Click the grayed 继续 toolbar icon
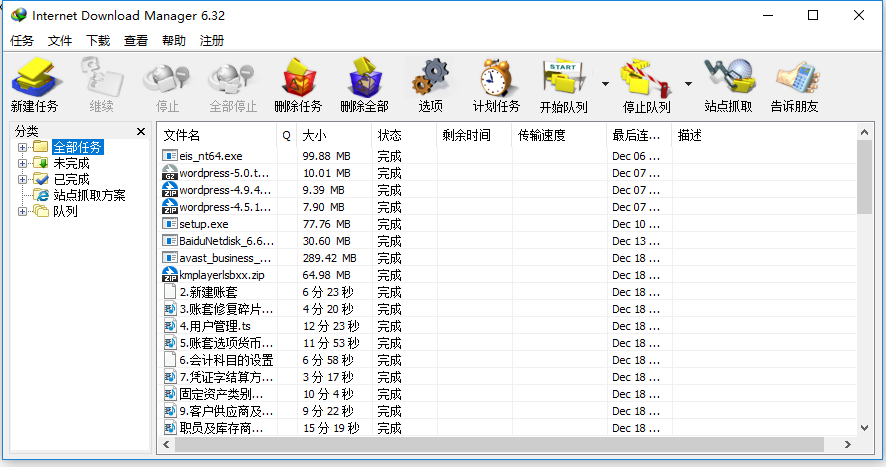This screenshot has height=467, width=886. tap(102, 77)
